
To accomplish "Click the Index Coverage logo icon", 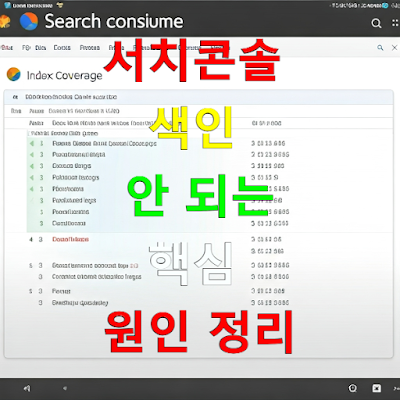I will [x=13, y=74].
